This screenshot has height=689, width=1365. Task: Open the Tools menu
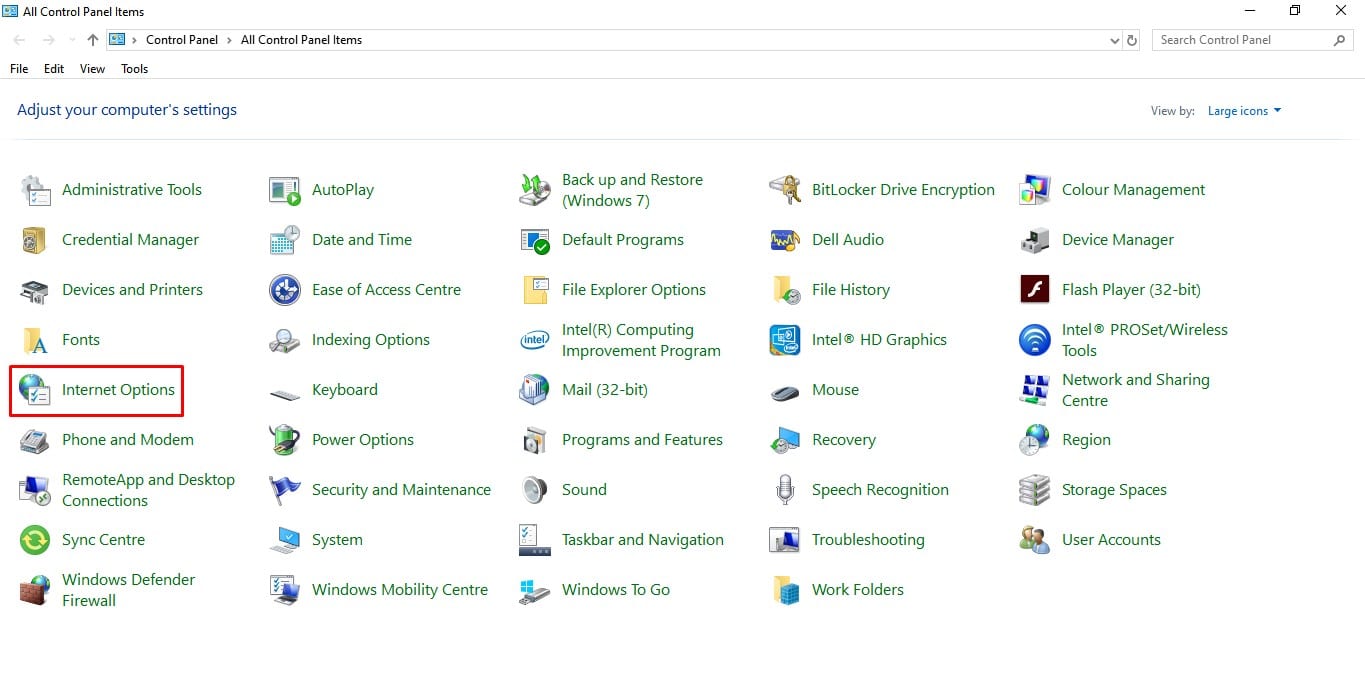134,69
